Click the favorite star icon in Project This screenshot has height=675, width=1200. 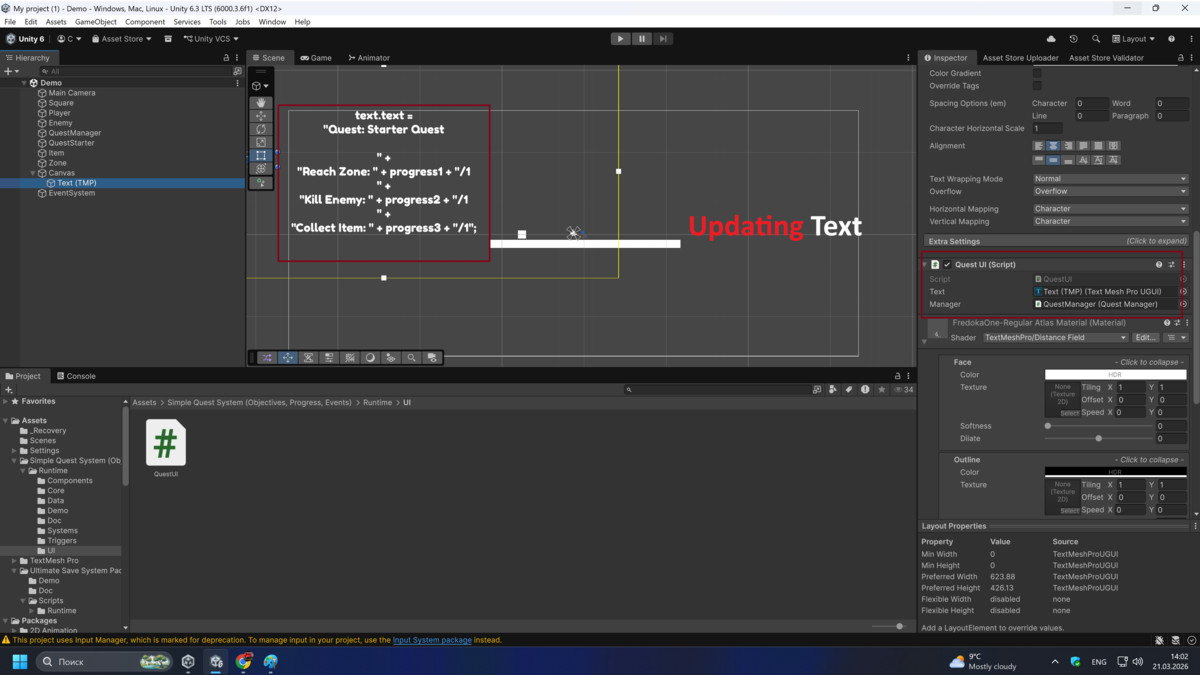pos(881,389)
